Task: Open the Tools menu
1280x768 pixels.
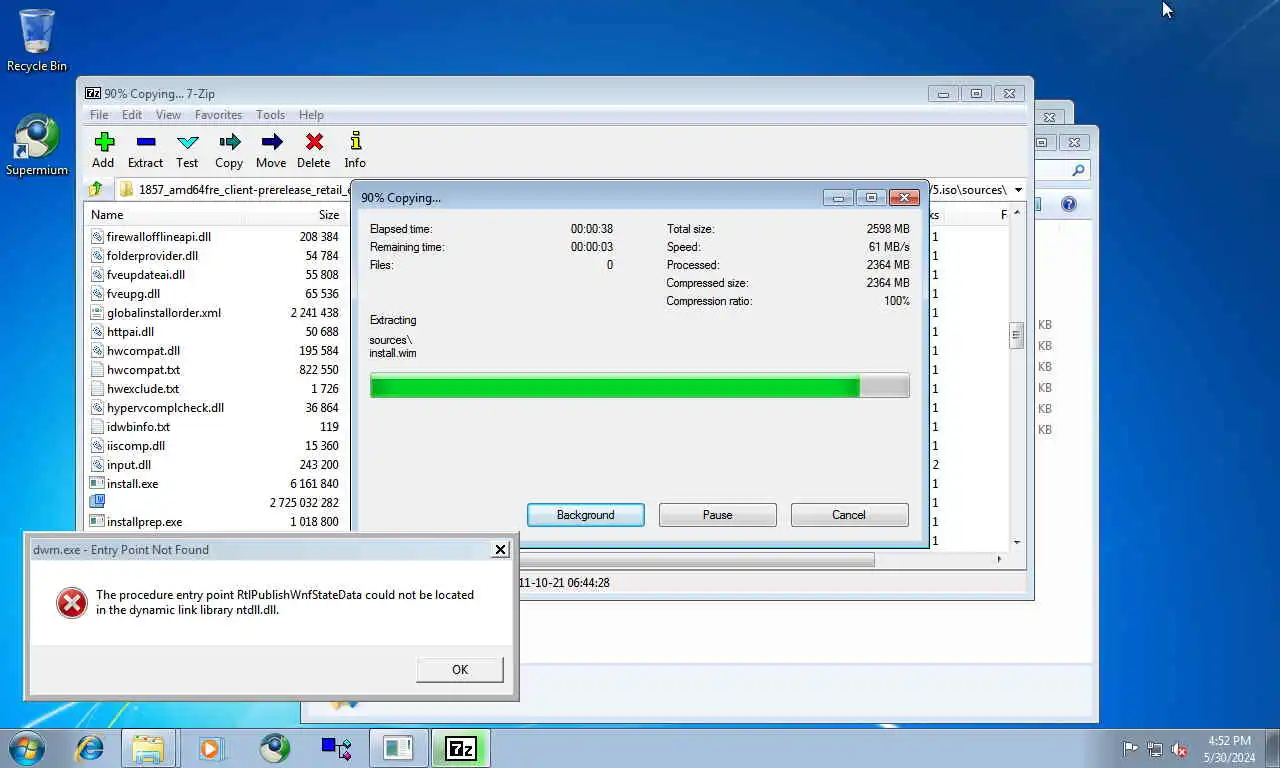Action: (270, 115)
